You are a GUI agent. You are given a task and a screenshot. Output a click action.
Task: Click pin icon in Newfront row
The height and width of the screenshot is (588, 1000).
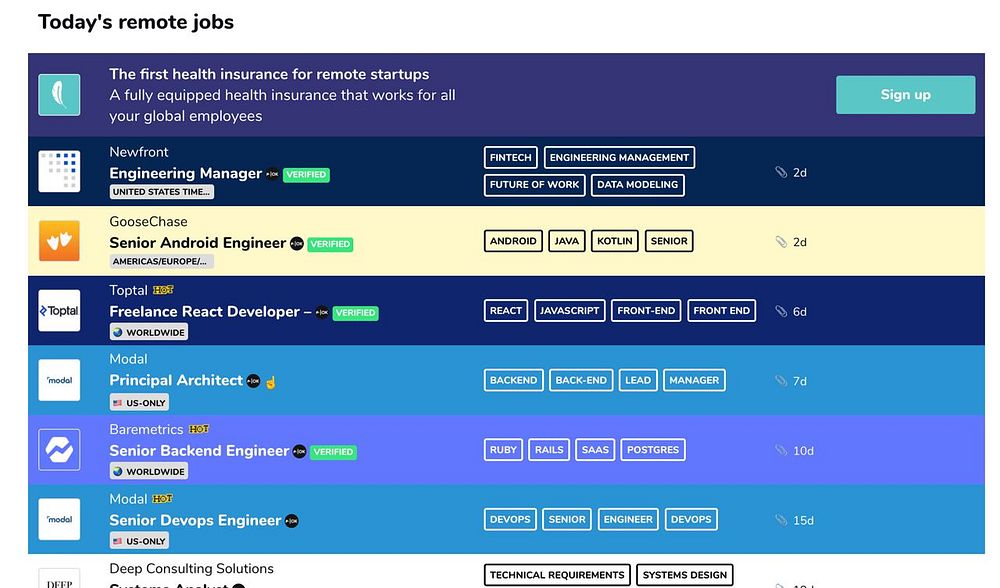click(781, 172)
